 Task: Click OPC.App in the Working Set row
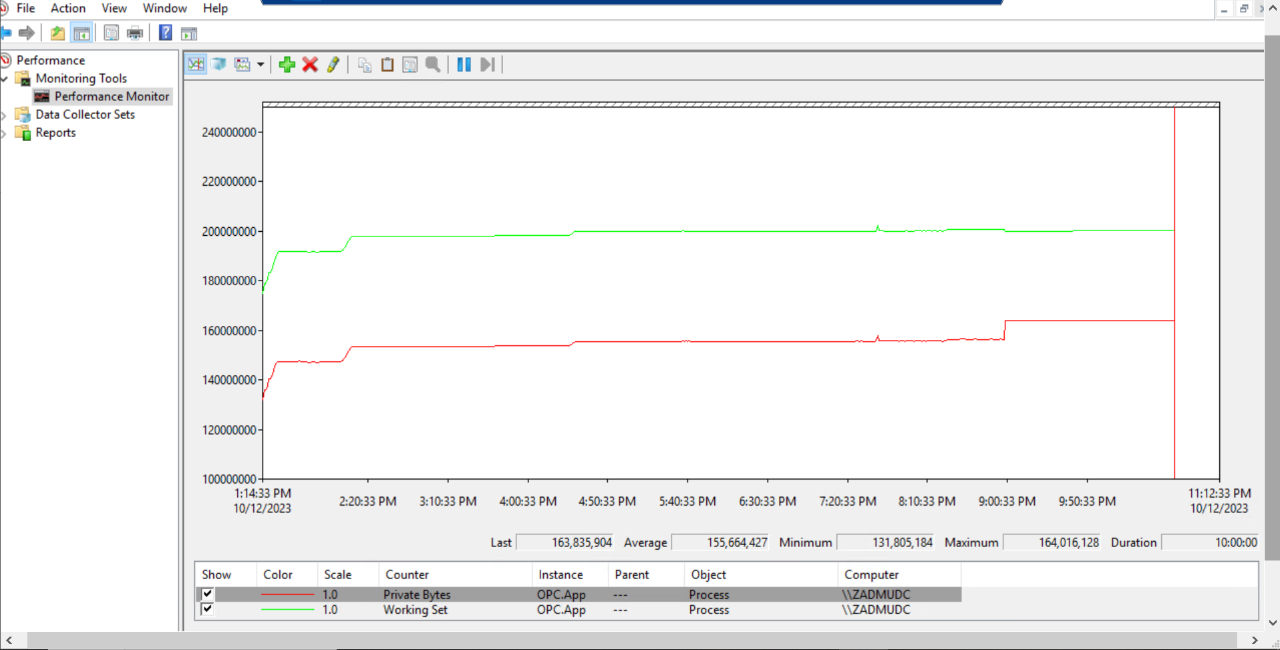(561, 610)
